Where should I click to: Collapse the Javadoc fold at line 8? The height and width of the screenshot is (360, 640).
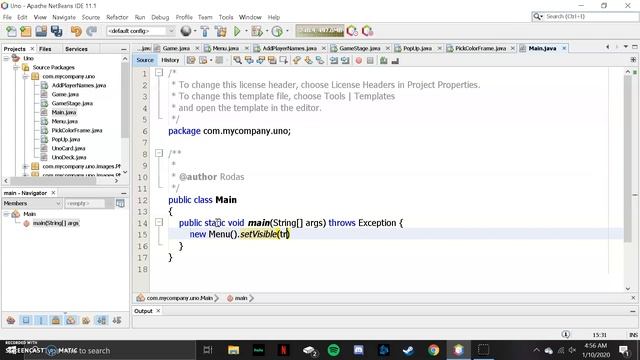point(159,153)
